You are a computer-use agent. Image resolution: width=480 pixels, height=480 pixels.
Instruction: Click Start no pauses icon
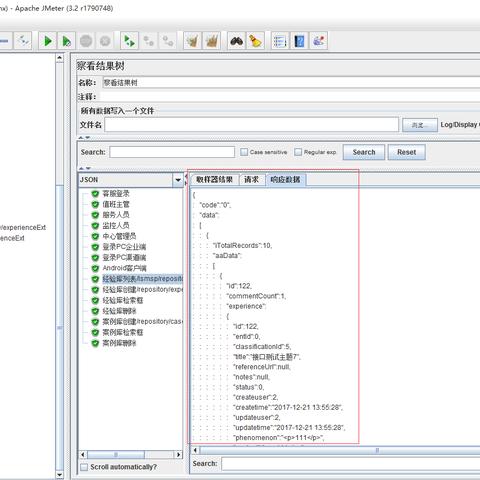[x=66, y=41]
